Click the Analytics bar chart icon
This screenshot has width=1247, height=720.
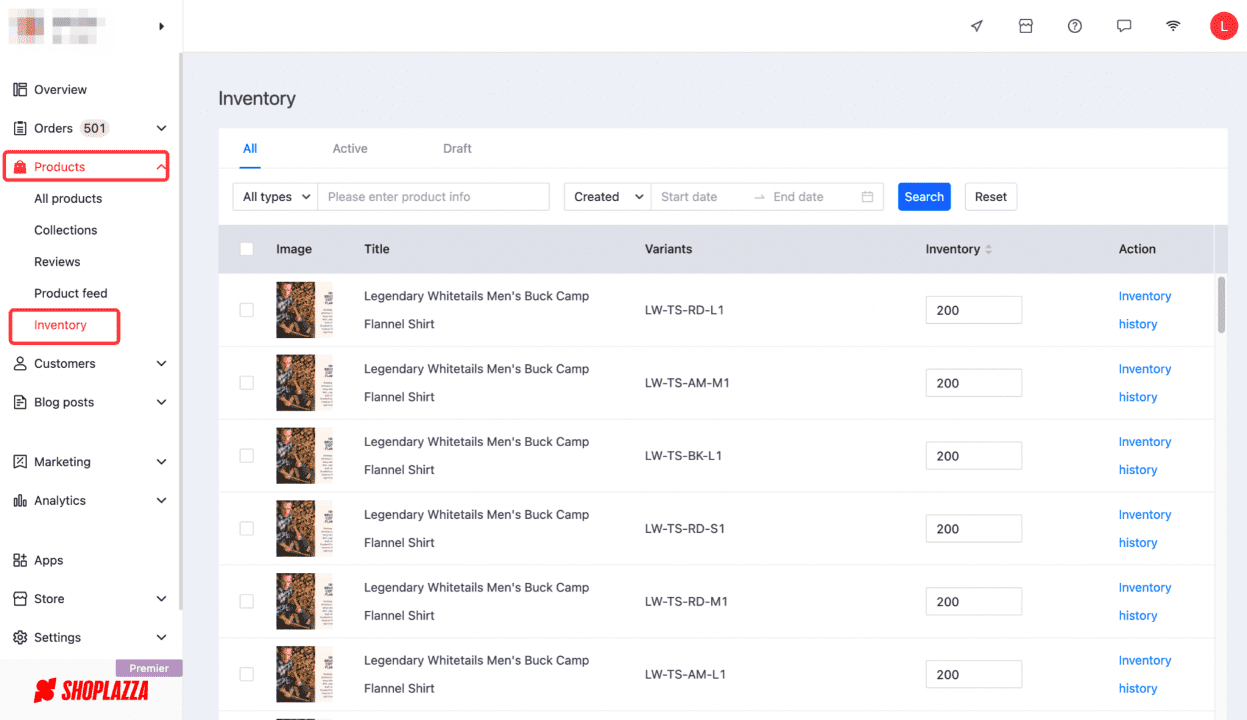point(20,500)
